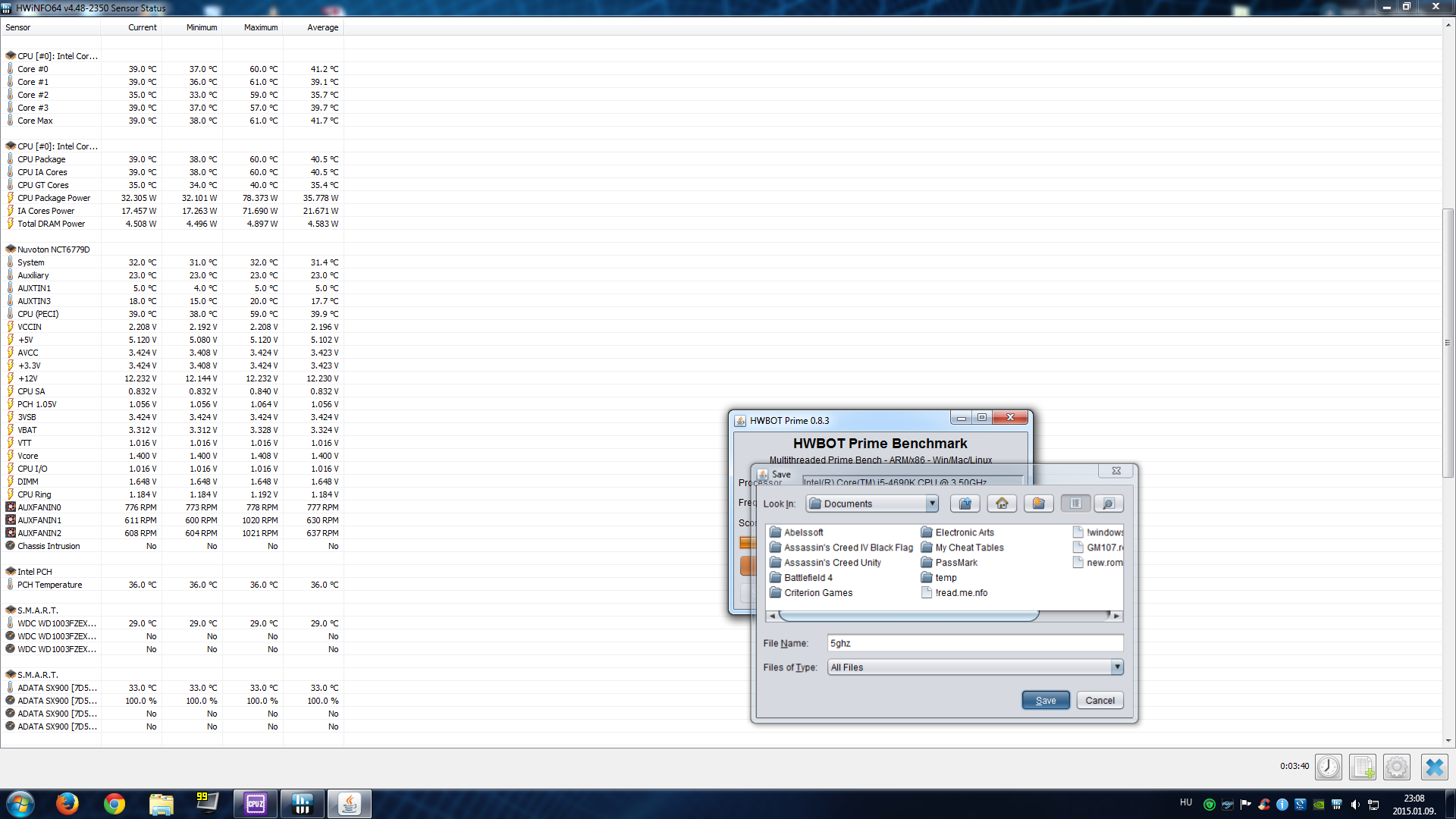This screenshot has height=819, width=1456.
Task: Click the Action Center flag tray icon
Action: pyautogui.click(x=1246, y=805)
